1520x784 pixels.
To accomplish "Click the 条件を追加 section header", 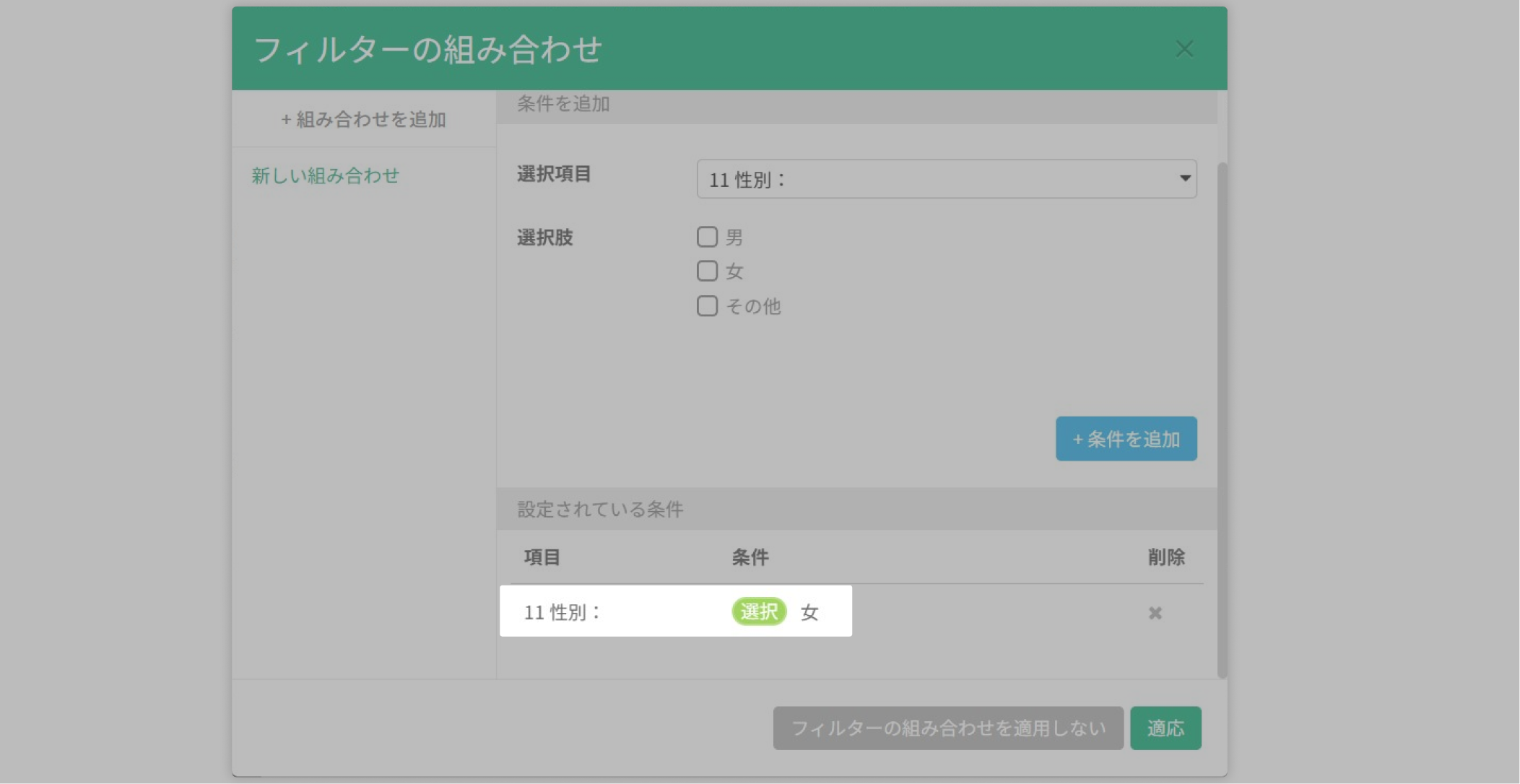I will (856, 105).
